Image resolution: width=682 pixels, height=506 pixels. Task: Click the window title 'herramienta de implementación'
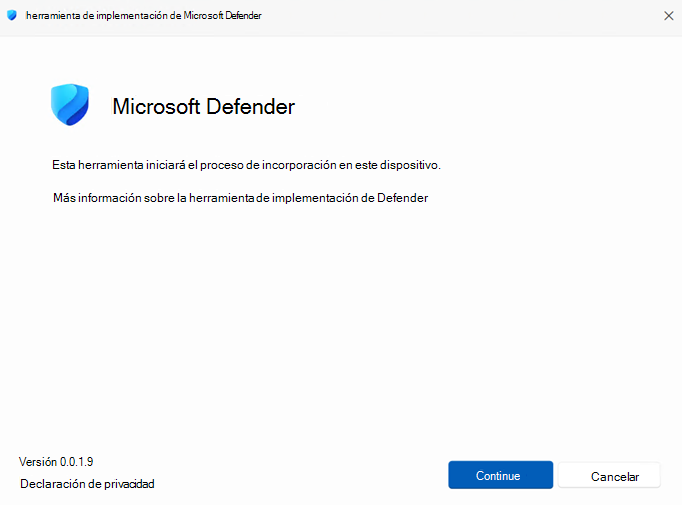[x=144, y=16]
